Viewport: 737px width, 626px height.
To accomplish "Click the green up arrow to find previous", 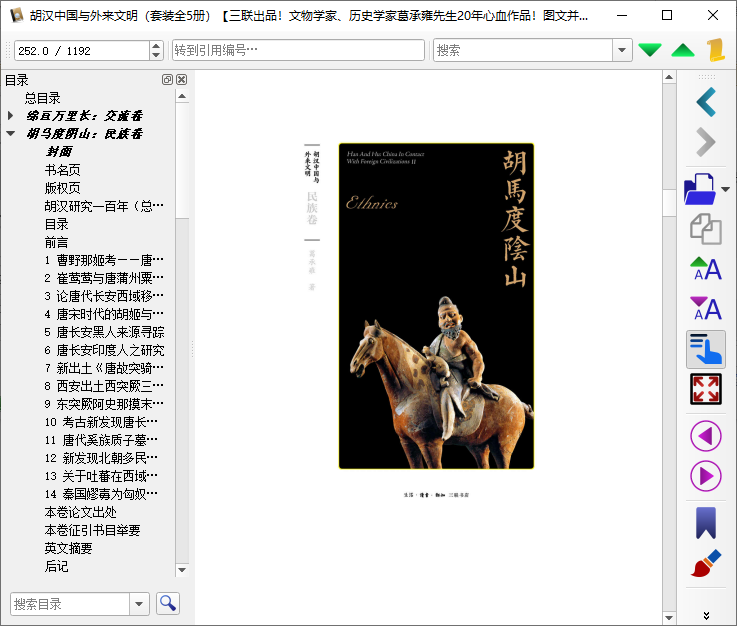I will [683, 50].
